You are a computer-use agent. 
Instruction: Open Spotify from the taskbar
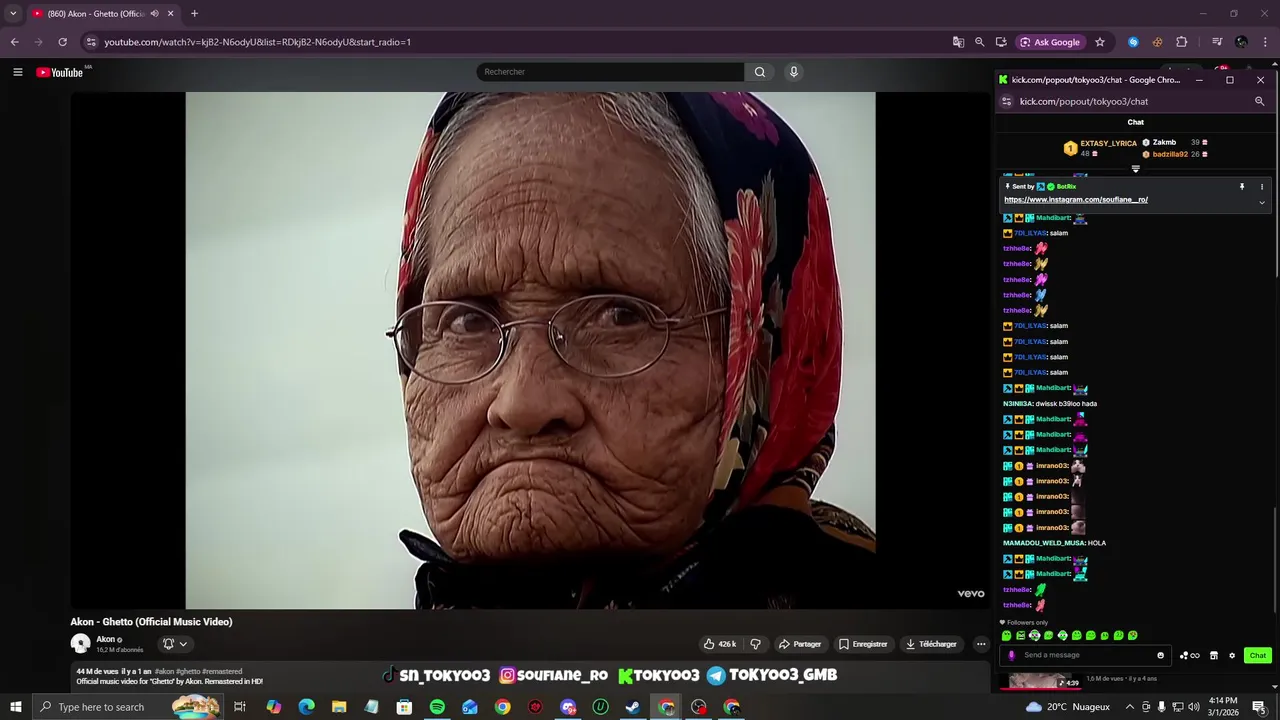click(x=437, y=707)
